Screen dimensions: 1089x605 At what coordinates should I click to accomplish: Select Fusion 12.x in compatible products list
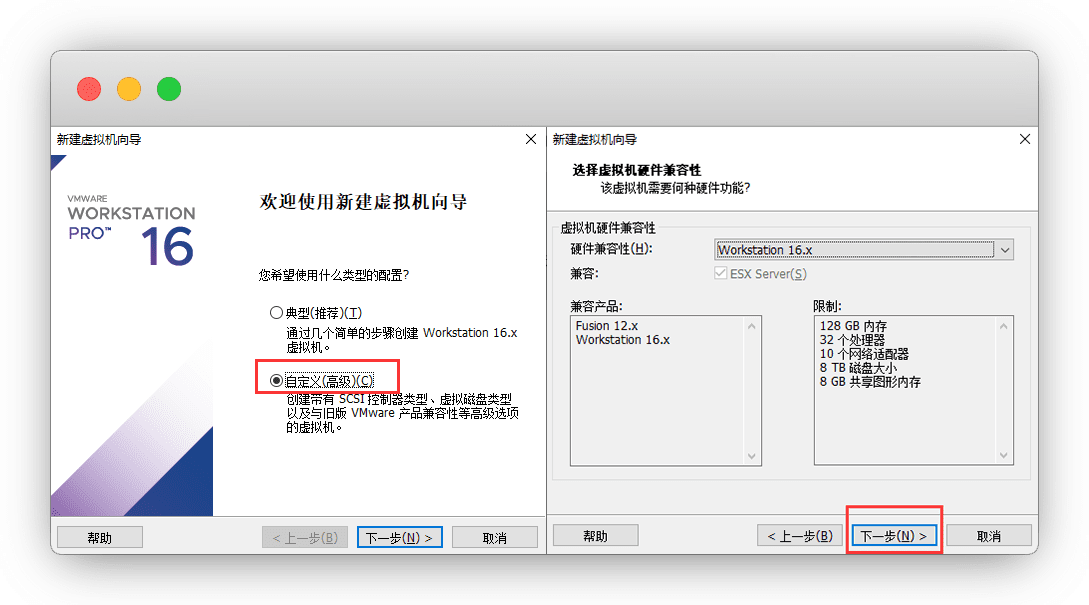point(607,326)
